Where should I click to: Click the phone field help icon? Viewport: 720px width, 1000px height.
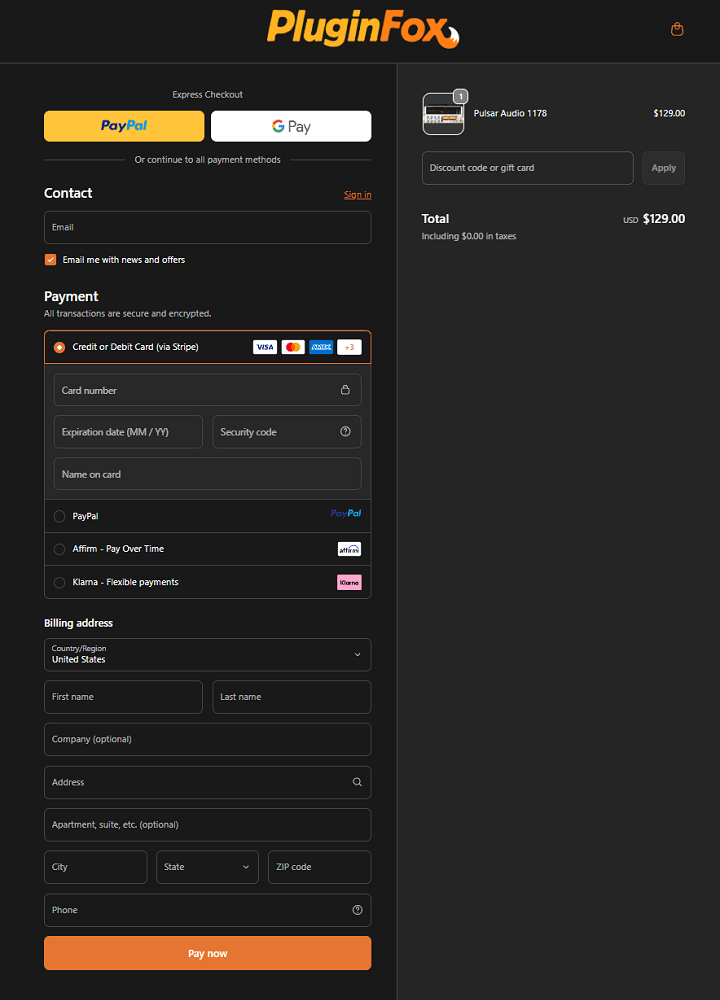357,910
